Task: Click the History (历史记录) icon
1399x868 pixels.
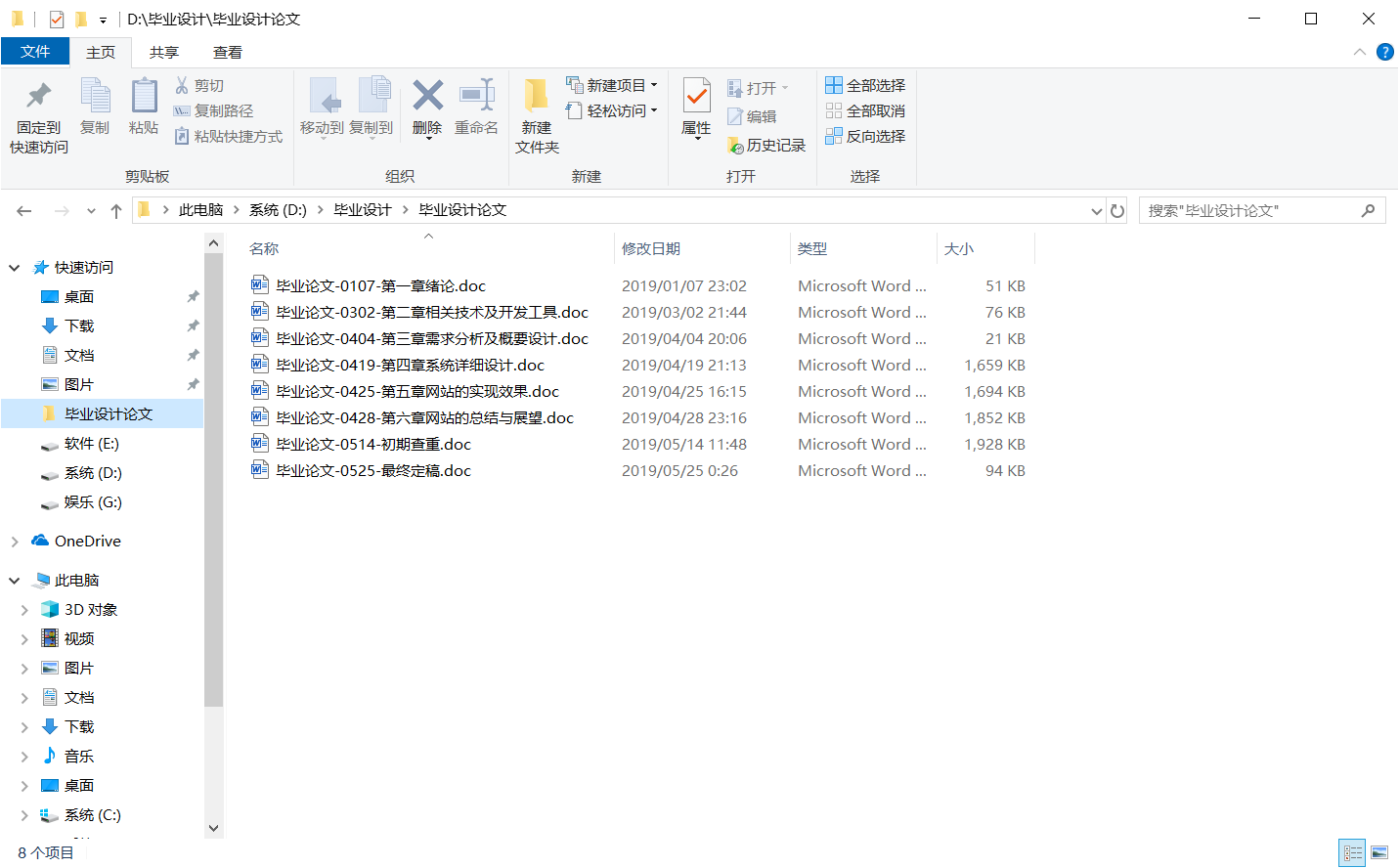Action: pyautogui.click(x=767, y=145)
